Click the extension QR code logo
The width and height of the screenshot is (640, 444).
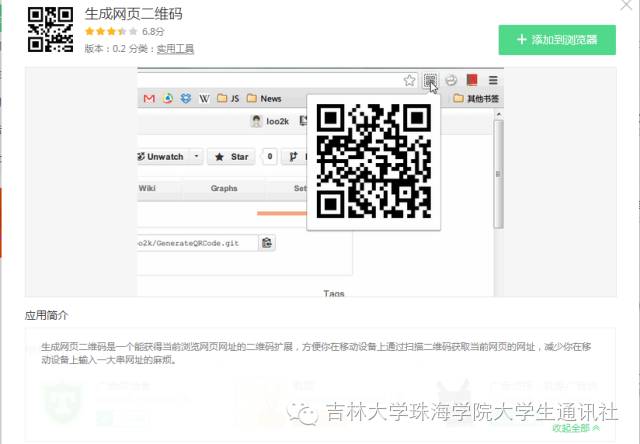pos(50,30)
